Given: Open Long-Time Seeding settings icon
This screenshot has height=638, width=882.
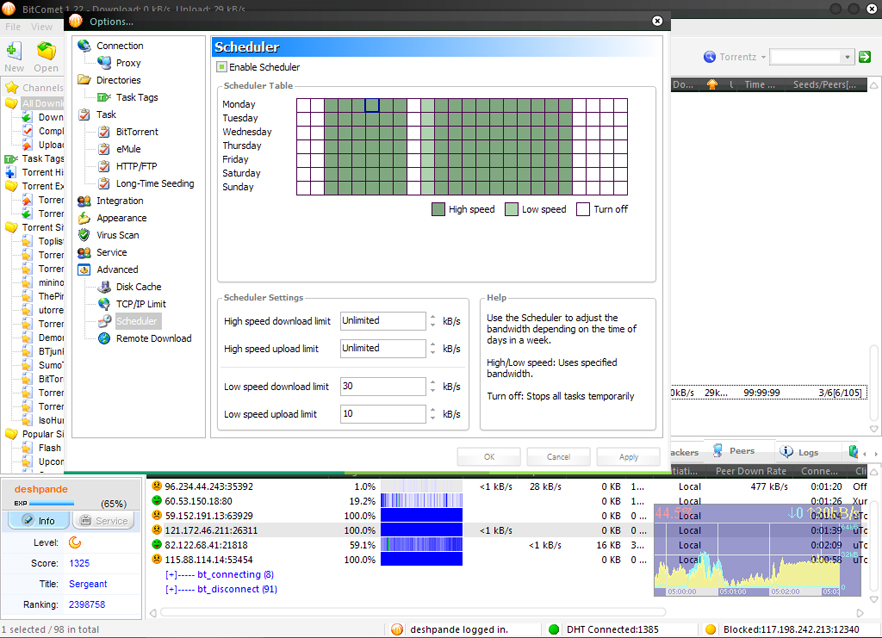Looking at the screenshot, I should pos(104,183).
